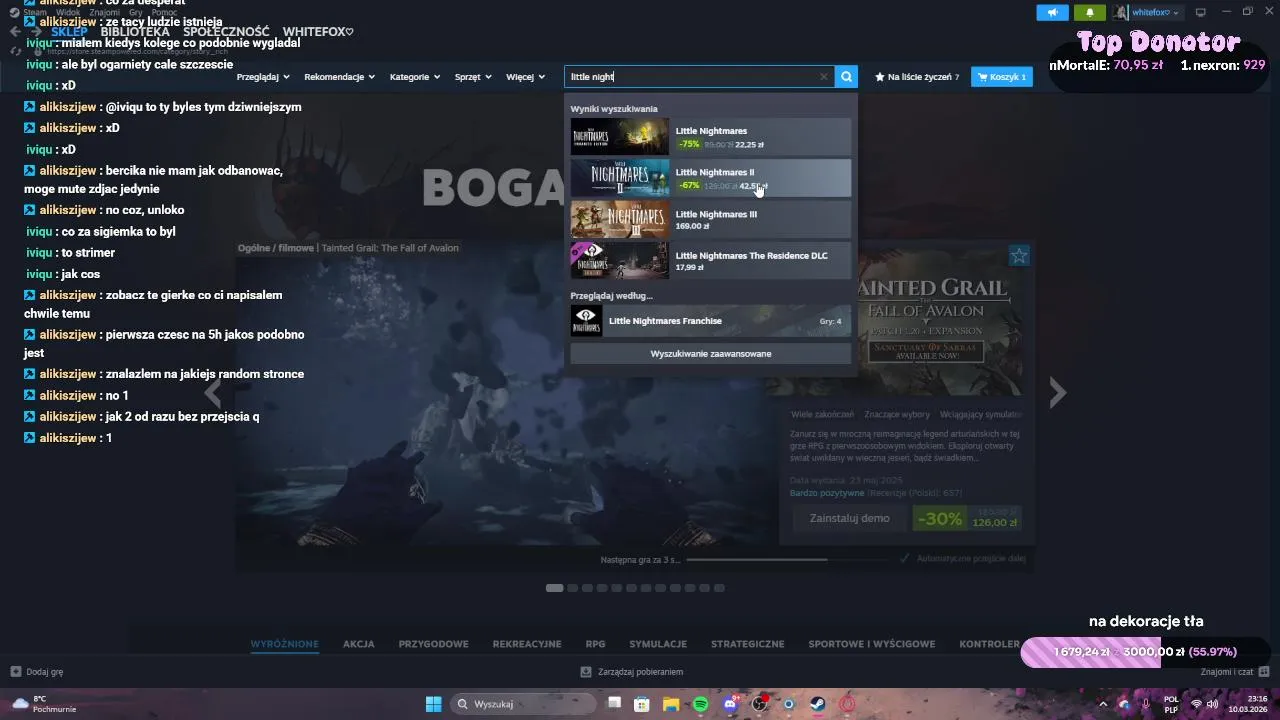Click the Wiele zakończeń tag
Image resolution: width=1280 pixels, height=720 pixels.
click(822, 414)
